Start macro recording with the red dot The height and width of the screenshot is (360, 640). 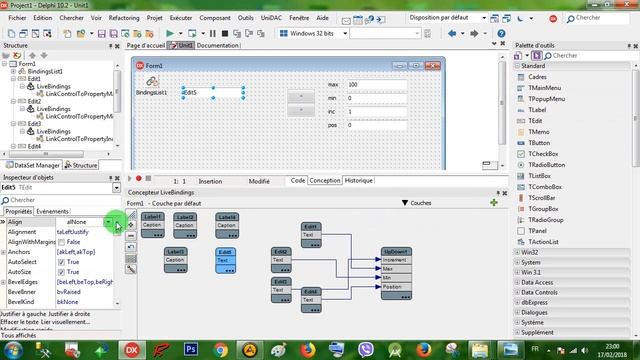[x=139, y=178]
